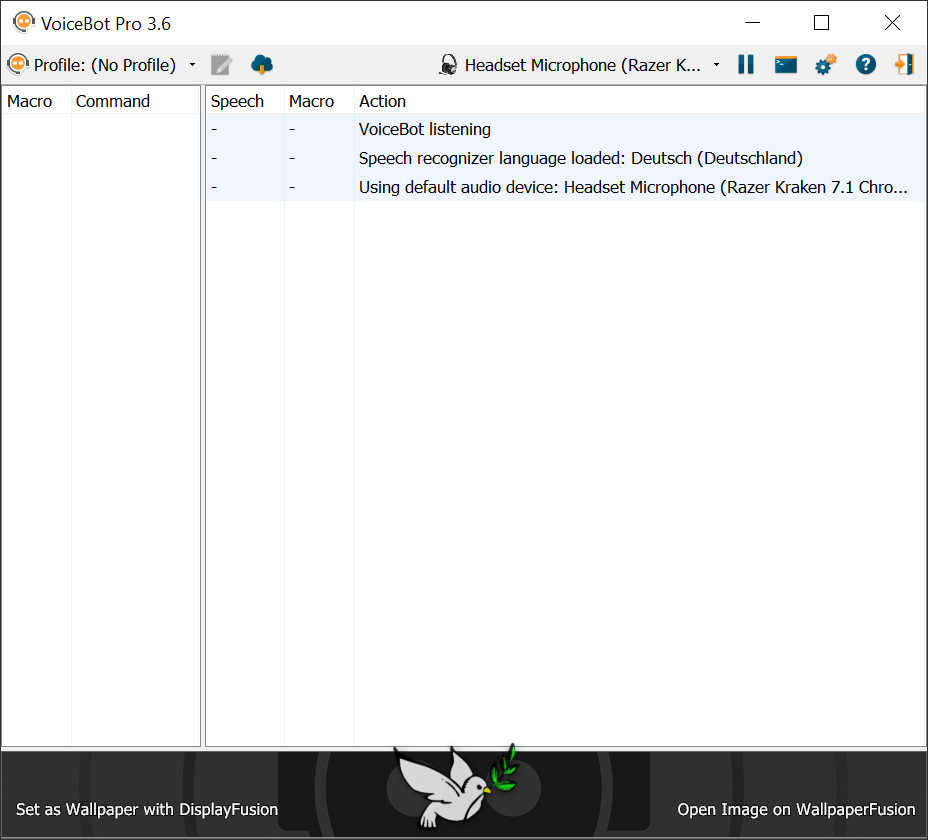The width and height of the screenshot is (928, 840).
Task: Click the Speech column header
Action: pyautogui.click(x=245, y=101)
